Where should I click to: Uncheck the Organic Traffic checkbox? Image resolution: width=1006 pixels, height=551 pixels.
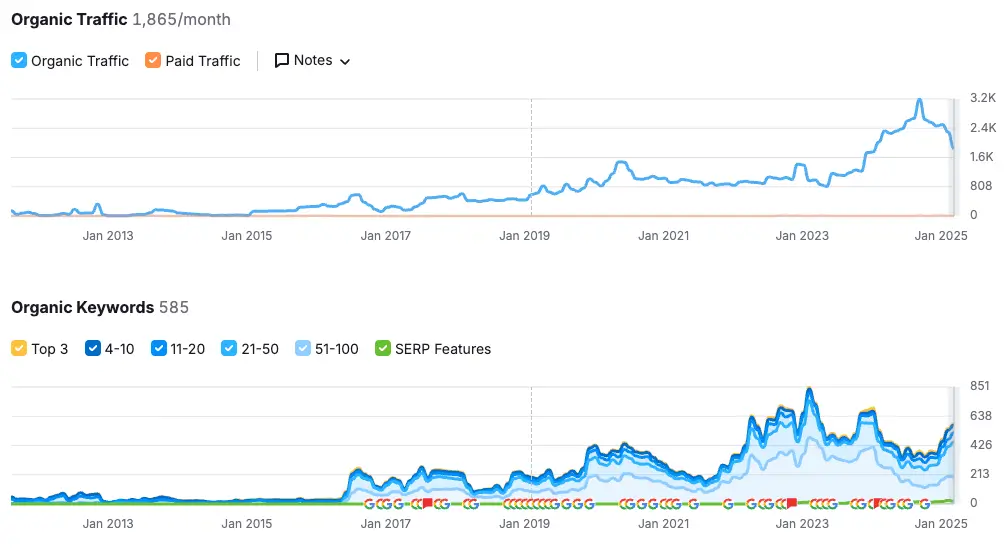pos(19,61)
